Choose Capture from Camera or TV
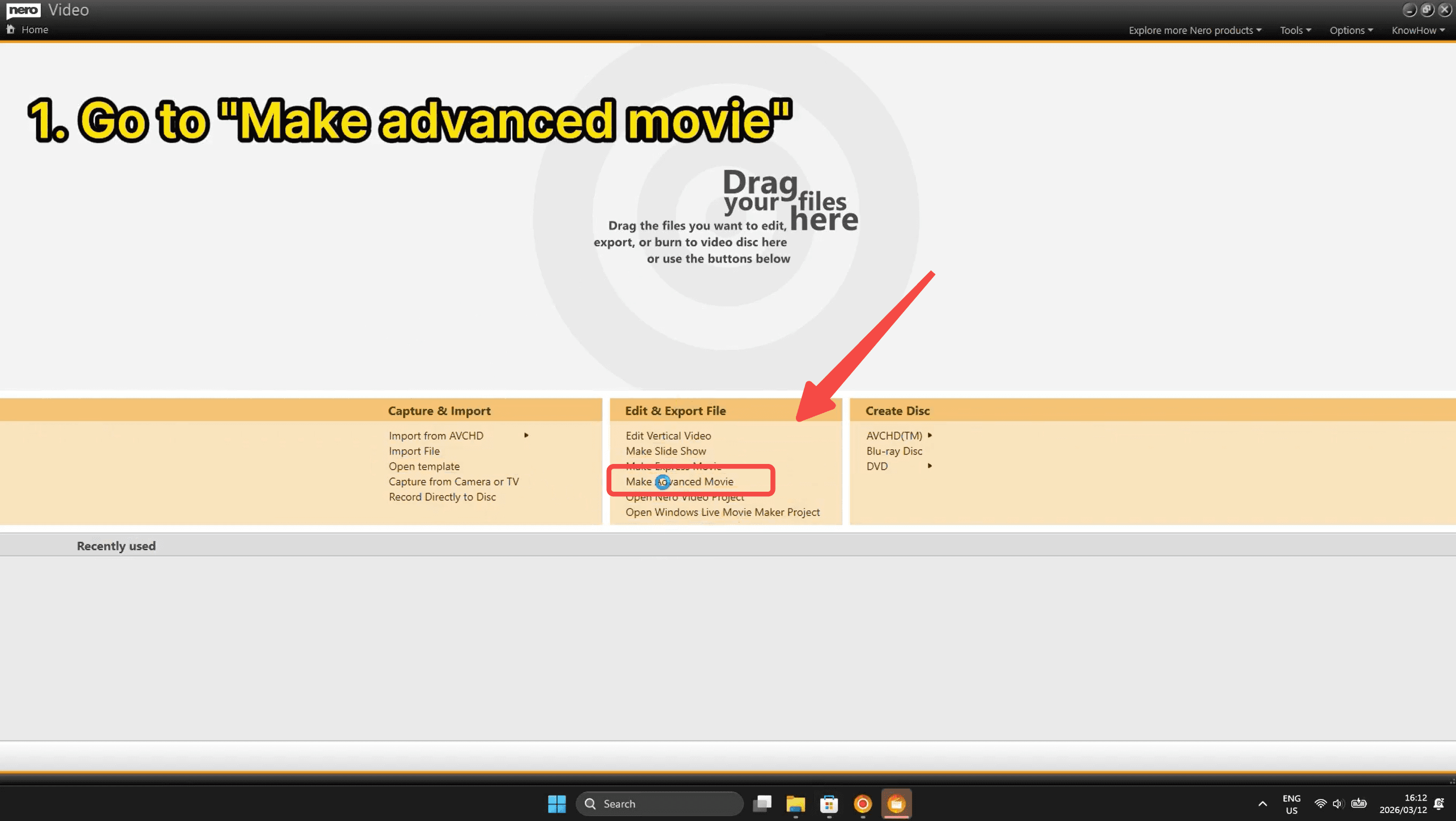Image resolution: width=1456 pixels, height=821 pixels. [453, 482]
